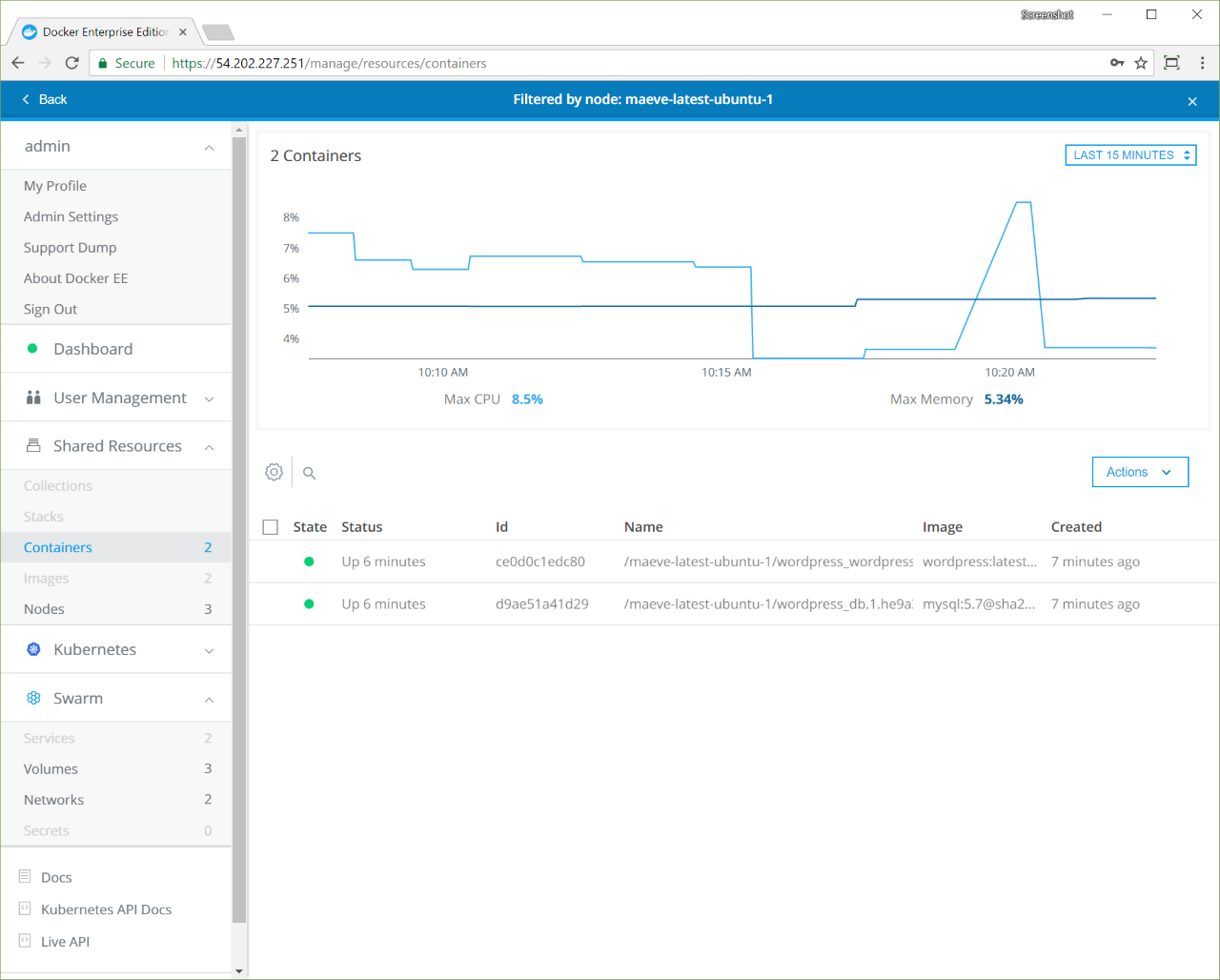Viewport: 1220px width, 980px height.
Task: Open the Actions dropdown menu
Action: click(x=1139, y=472)
